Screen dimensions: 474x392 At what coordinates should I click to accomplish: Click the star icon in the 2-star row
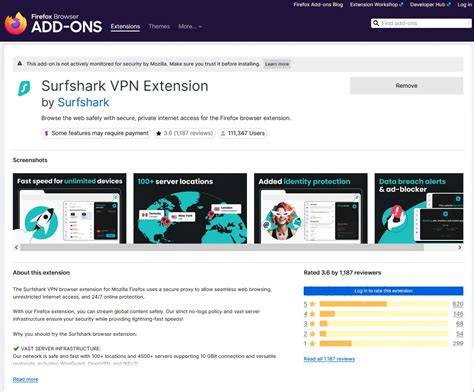(x=312, y=334)
